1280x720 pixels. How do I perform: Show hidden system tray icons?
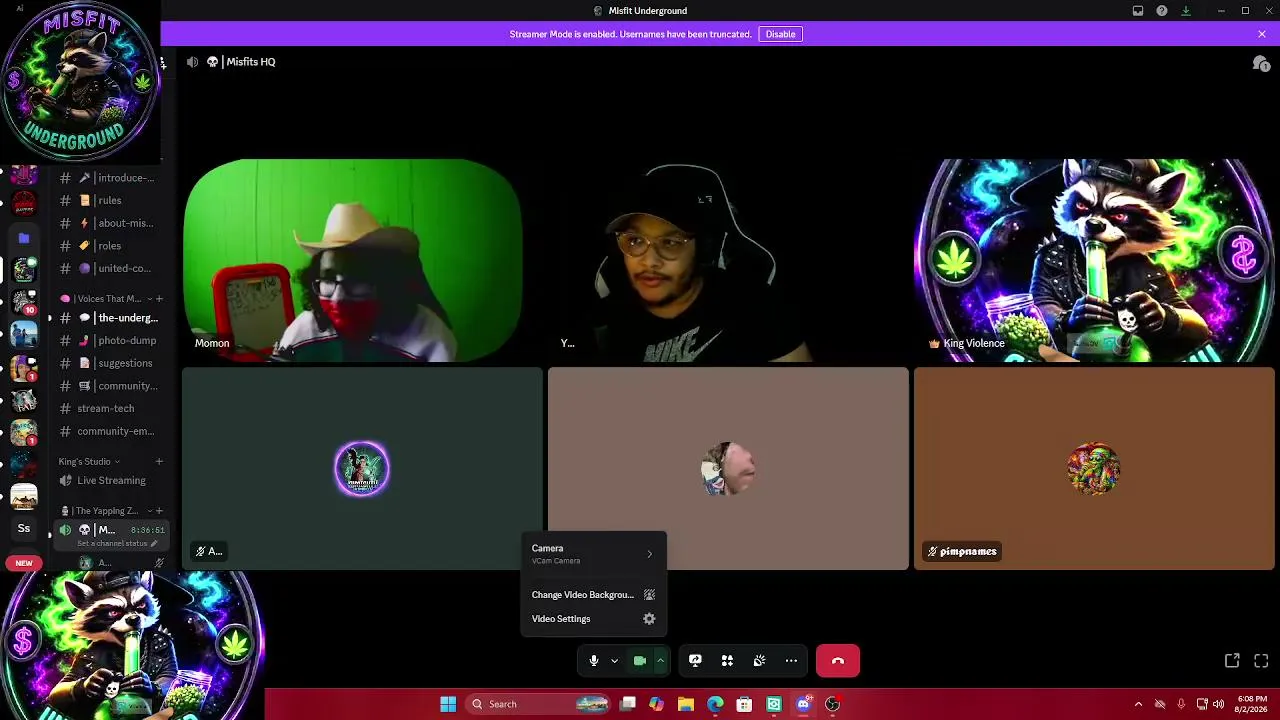pos(1138,704)
